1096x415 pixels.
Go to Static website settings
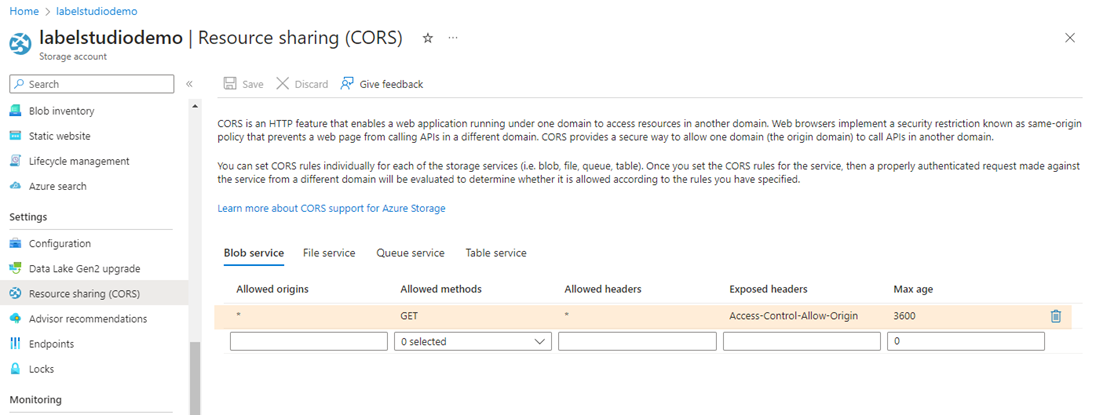click(x=59, y=136)
